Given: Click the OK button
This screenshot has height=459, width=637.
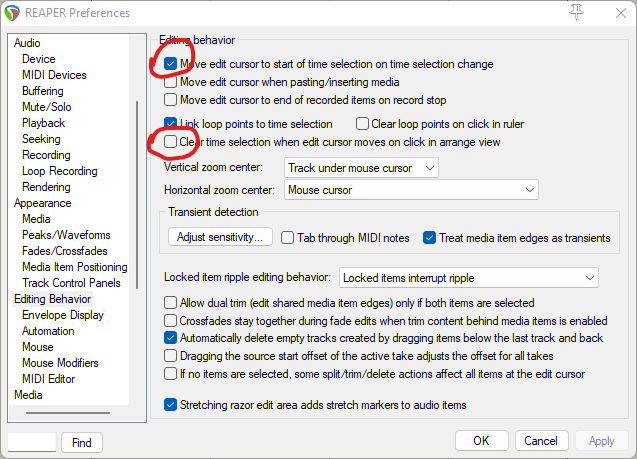Looking at the screenshot, I should pos(481,441).
